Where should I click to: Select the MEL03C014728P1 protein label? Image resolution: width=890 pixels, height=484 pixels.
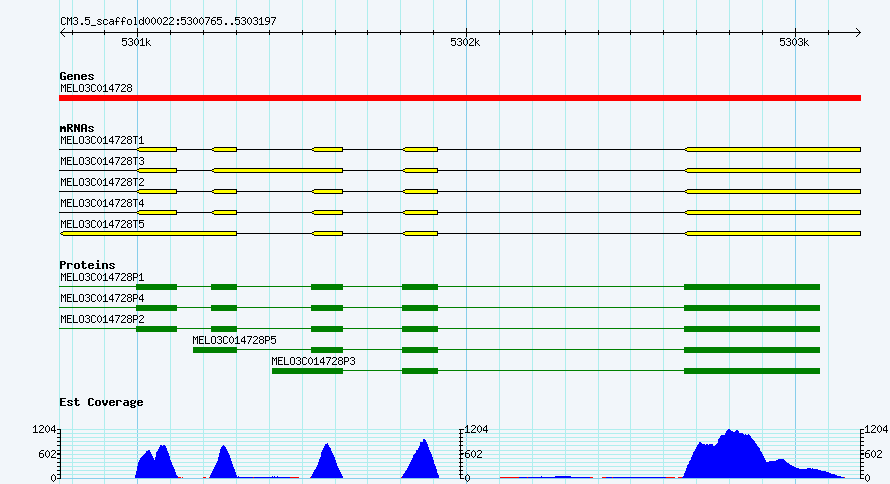[102, 277]
